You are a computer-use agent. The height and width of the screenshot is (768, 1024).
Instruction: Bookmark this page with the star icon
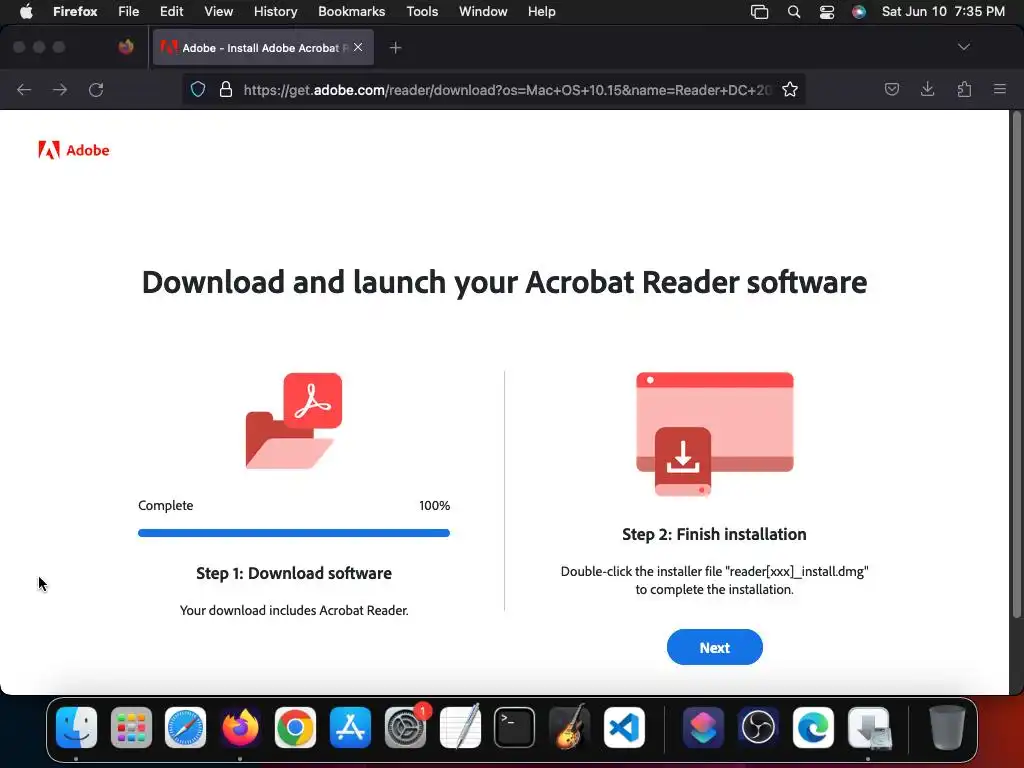pyautogui.click(x=790, y=89)
